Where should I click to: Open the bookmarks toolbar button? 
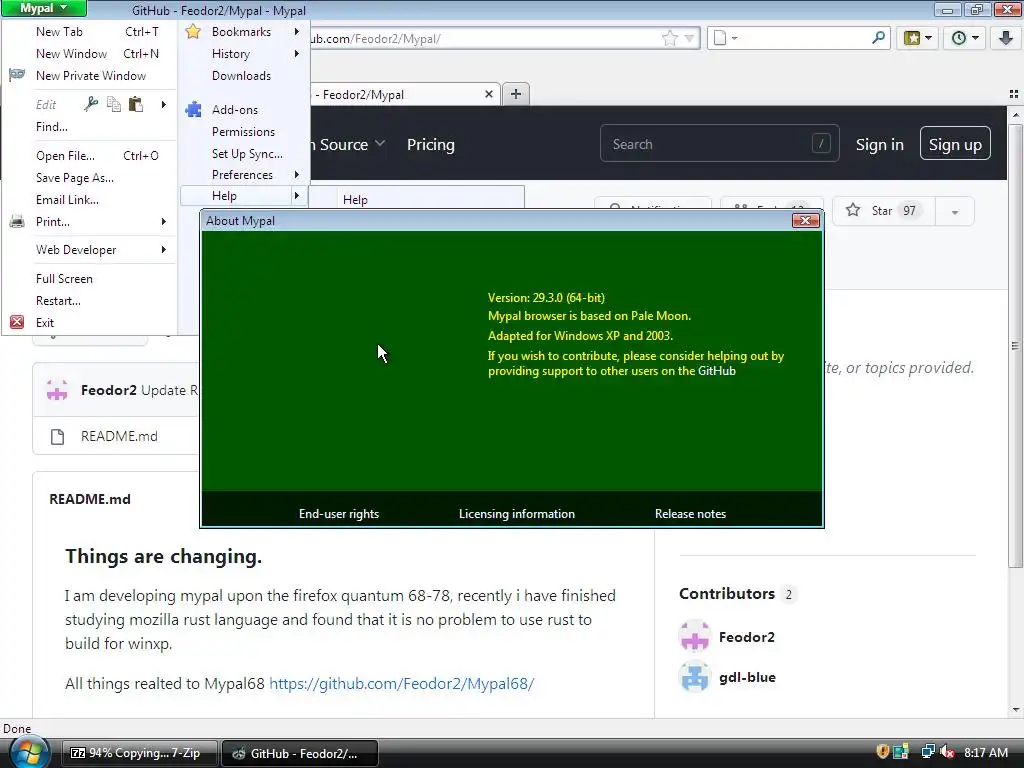point(918,38)
